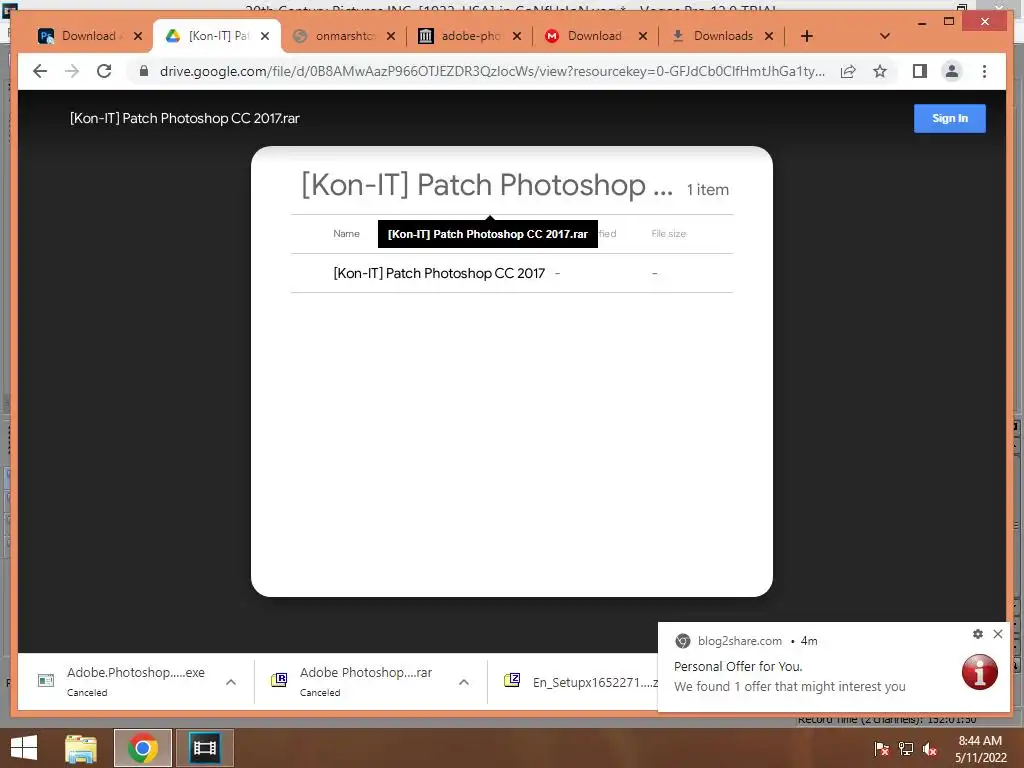
Task: Click the Chrome taskbar icon
Action: tap(142, 748)
